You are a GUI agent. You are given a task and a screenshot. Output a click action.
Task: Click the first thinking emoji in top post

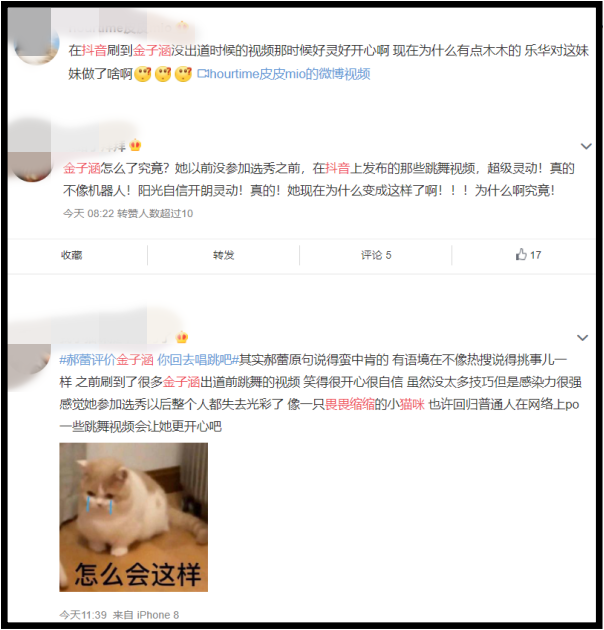pos(143,74)
